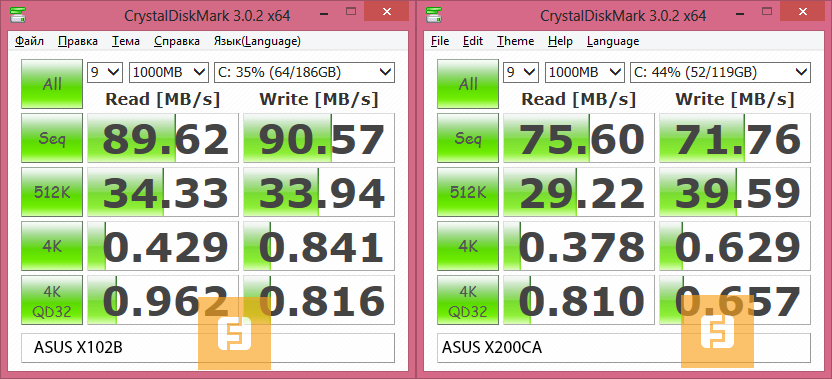The width and height of the screenshot is (832, 379).
Task: Click 4K write value 0.629
Action: [x=735, y=246]
